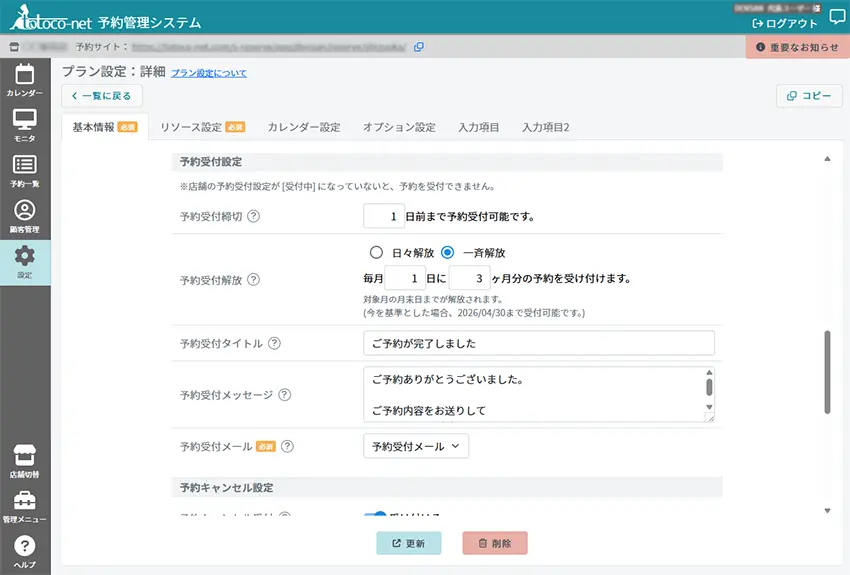Click the 更新 update button
The width and height of the screenshot is (850, 575).
[x=408, y=543]
